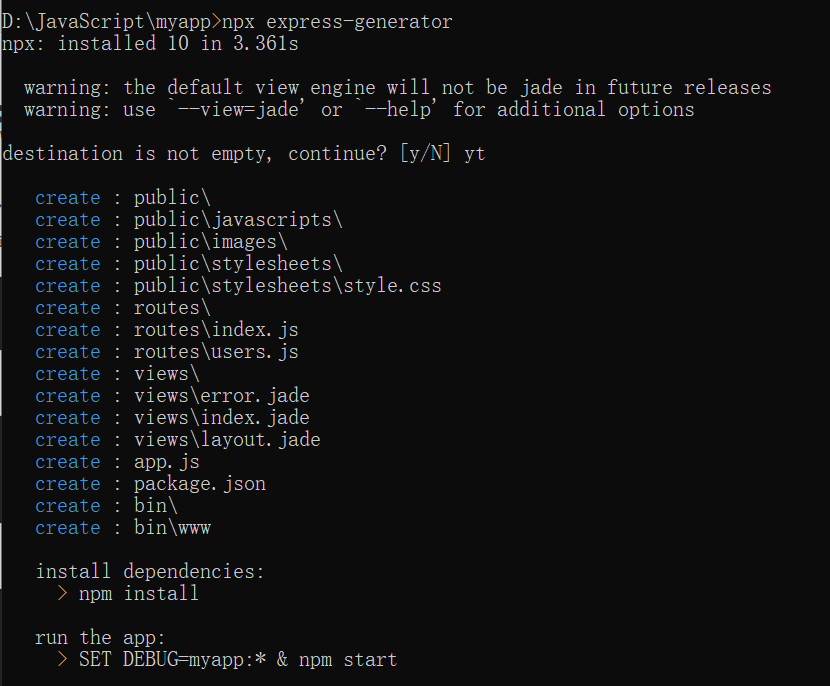Click the 'views\layout.jade' file path

[x=227, y=439]
